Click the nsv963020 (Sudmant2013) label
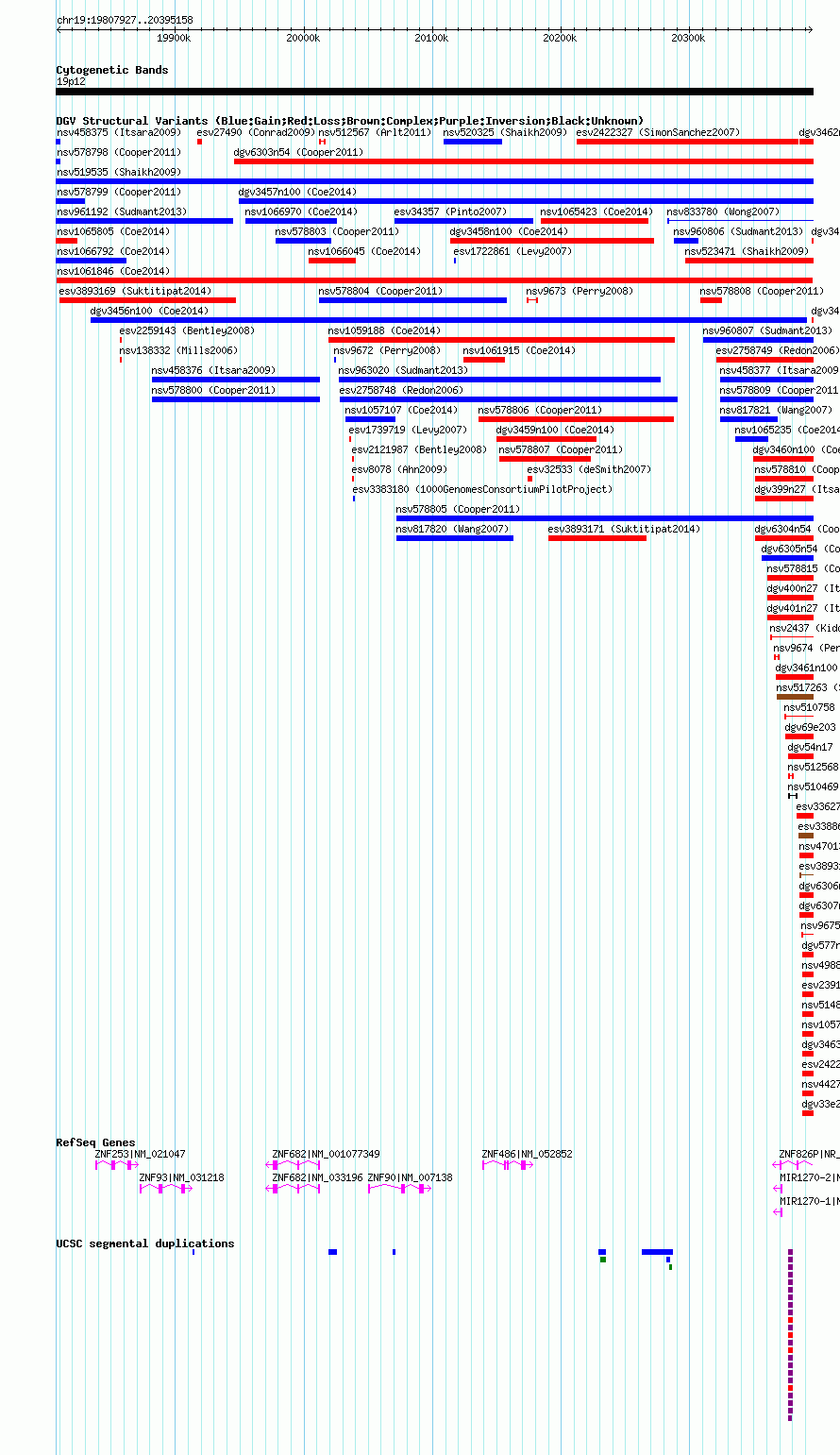Viewport: 840px width, 1455px height. 403,370
